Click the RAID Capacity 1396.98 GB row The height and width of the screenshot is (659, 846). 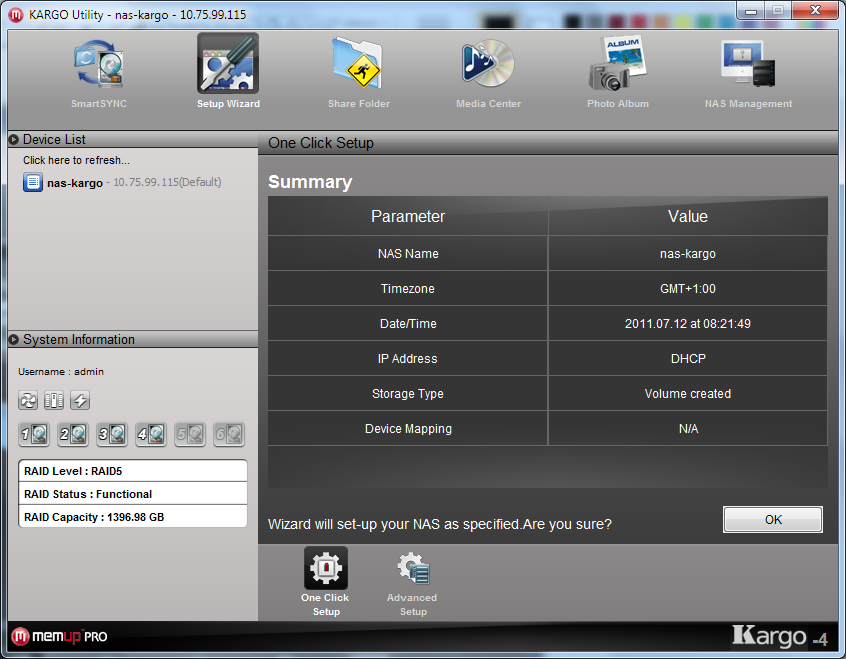(133, 517)
